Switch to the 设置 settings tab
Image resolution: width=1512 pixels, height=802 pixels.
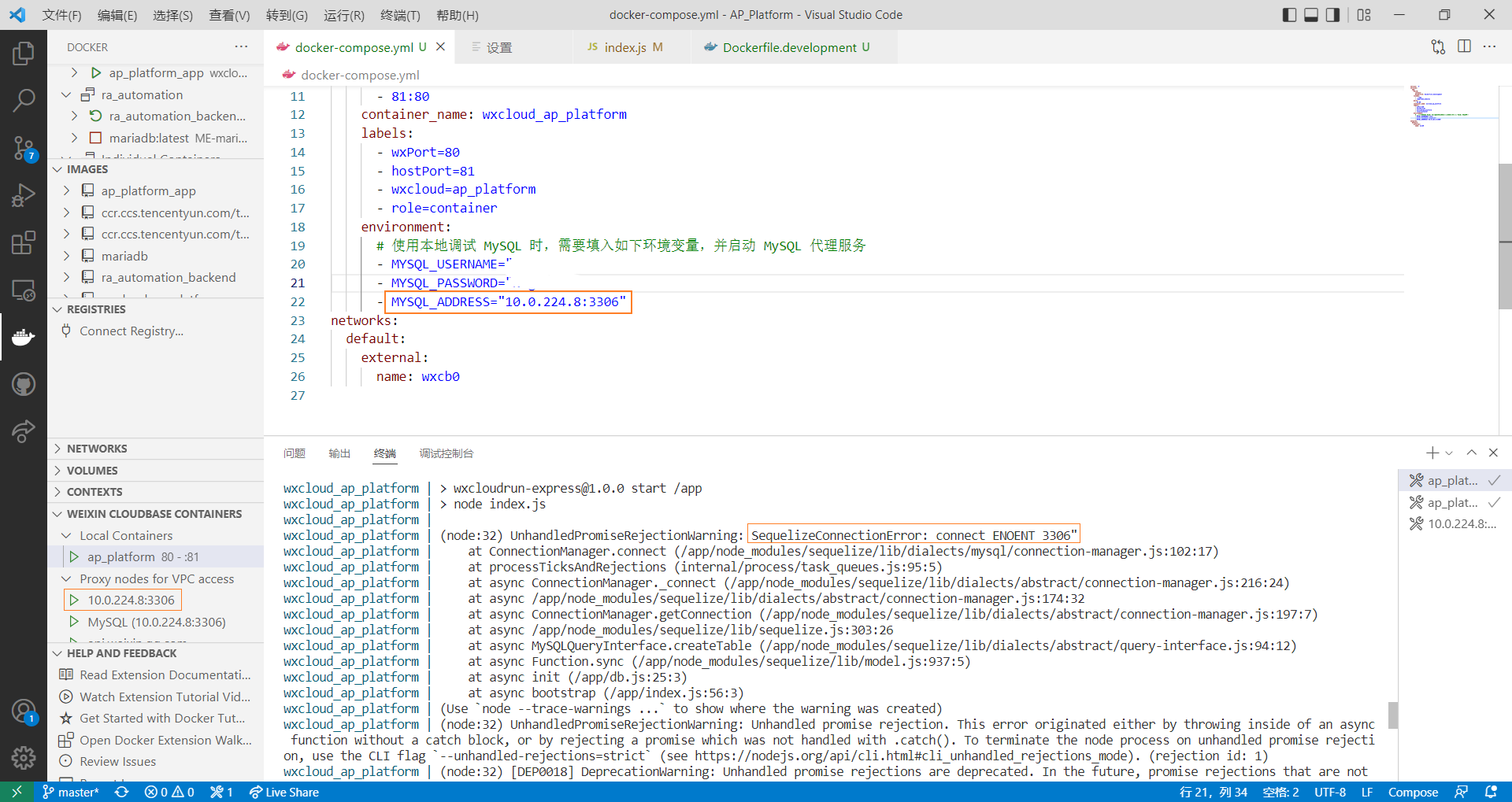pos(514,47)
